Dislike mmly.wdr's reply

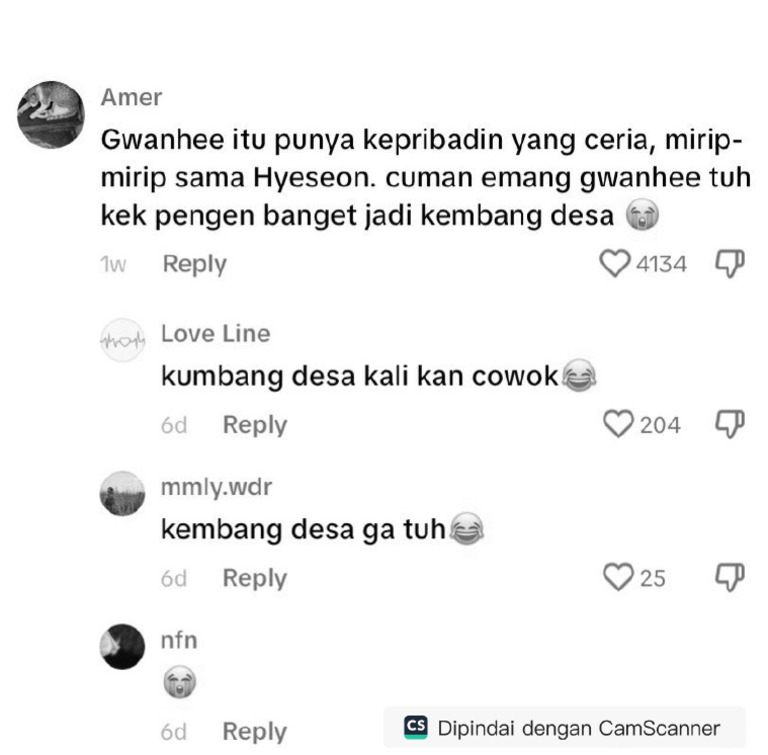tap(730, 578)
